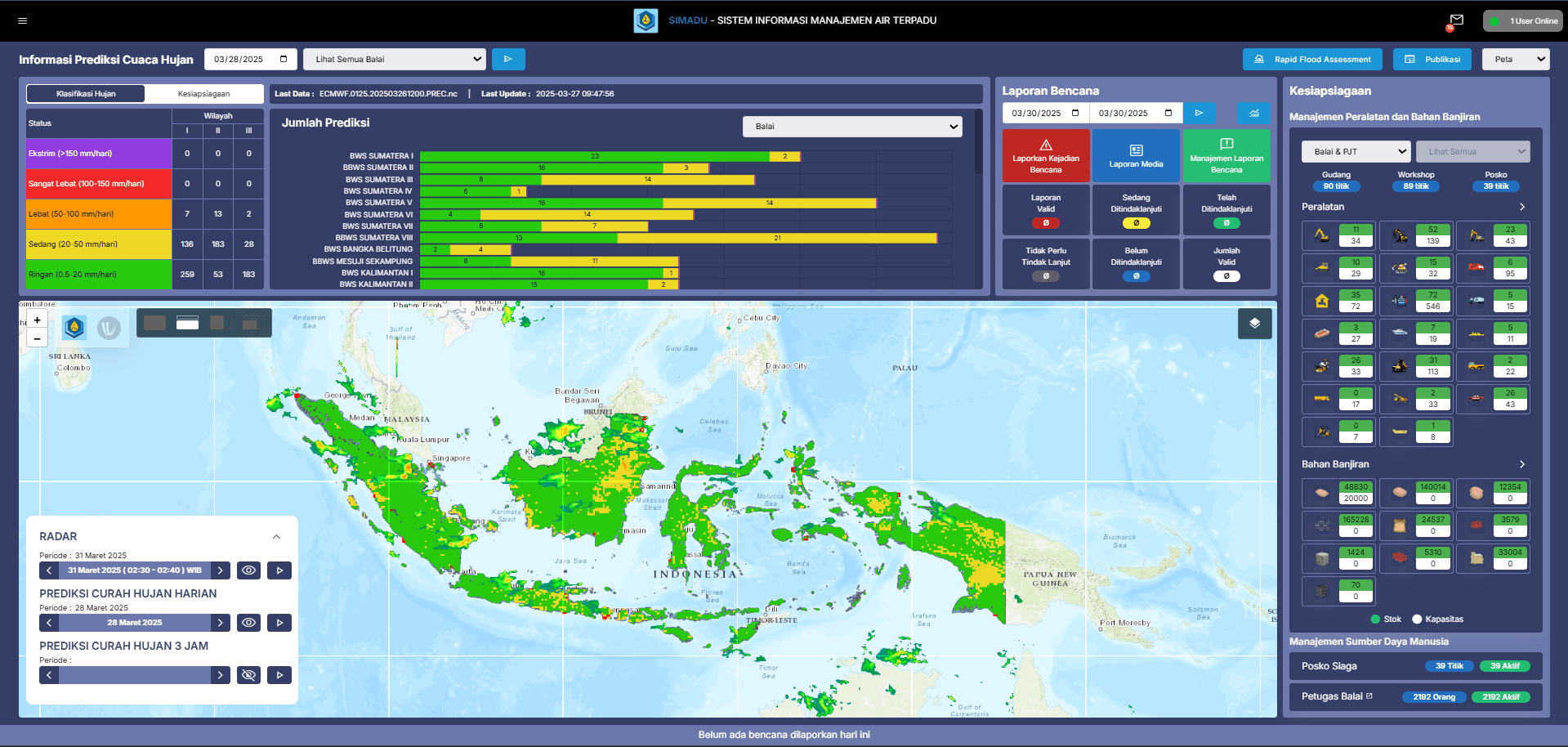
Task: Select the Klasifikasi Hujan tab
Action: (x=86, y=94)
